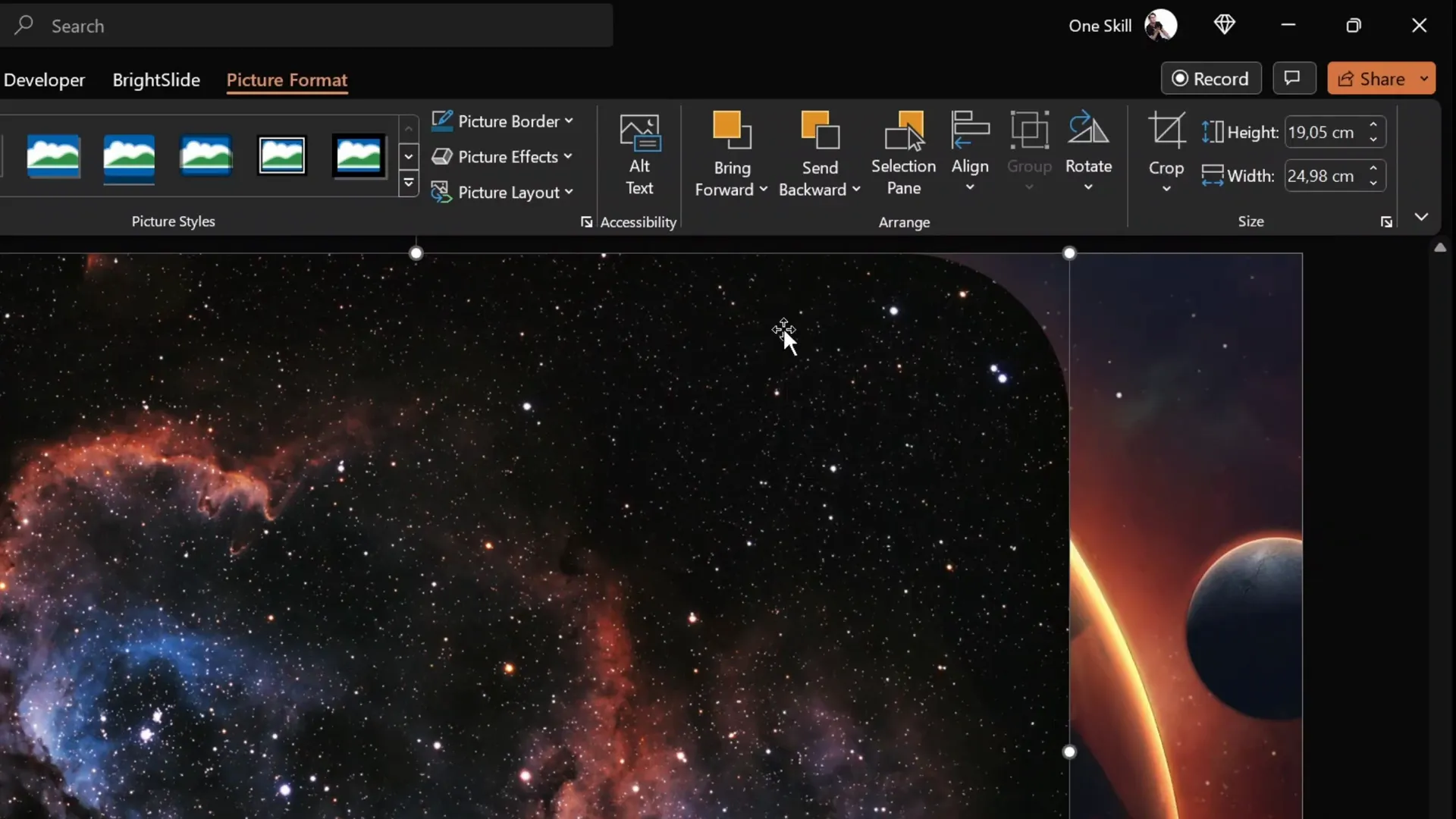Open the Size dialog launcher
Image resolution: width=1456 pixels, height=819 pixels.
coord(1386,221)
